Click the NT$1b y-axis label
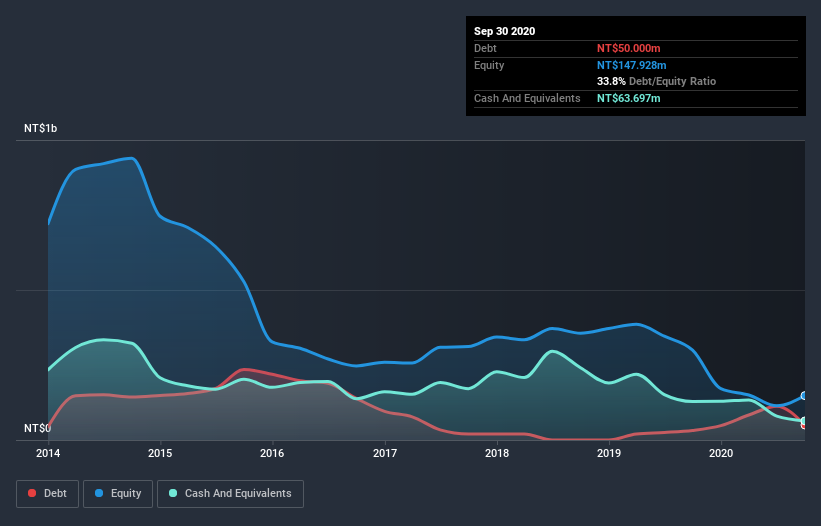 pos(40,128)
